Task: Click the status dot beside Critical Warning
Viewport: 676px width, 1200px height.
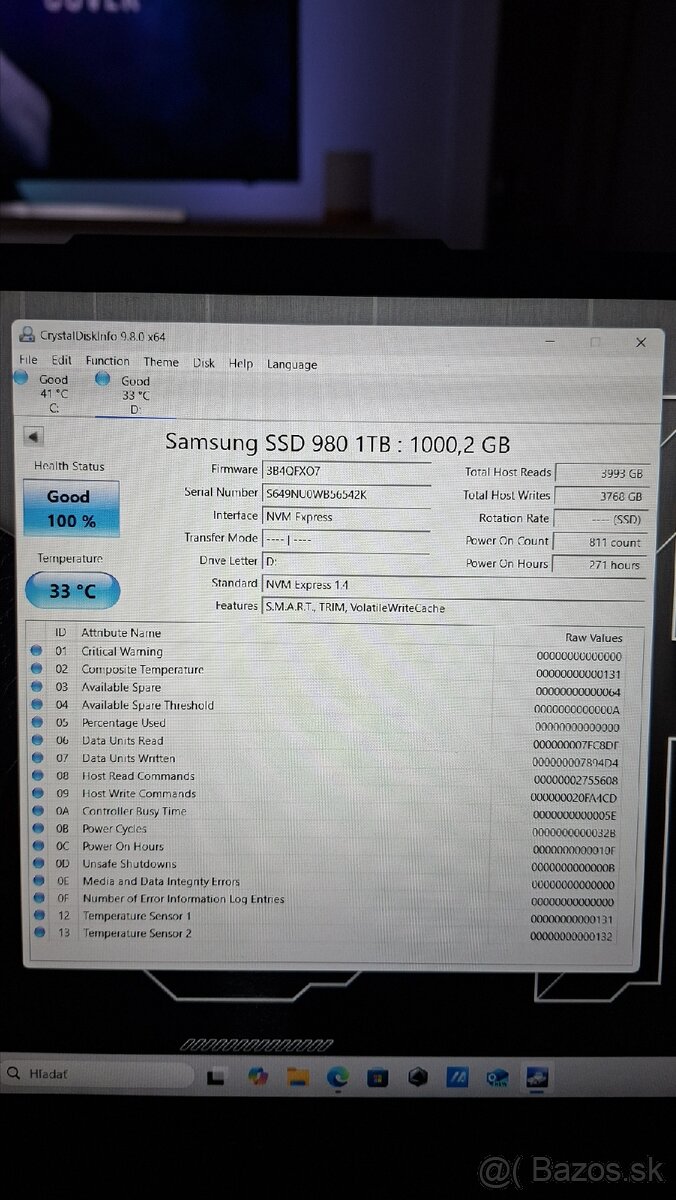Action: 37,651
